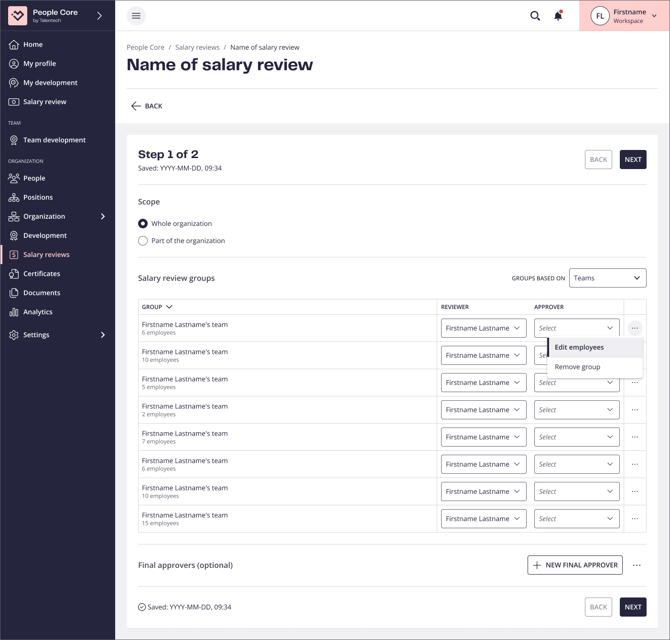670x640 pixels.
Task: Open Analytics from the sidebar
Action: [x=38, y=312]
